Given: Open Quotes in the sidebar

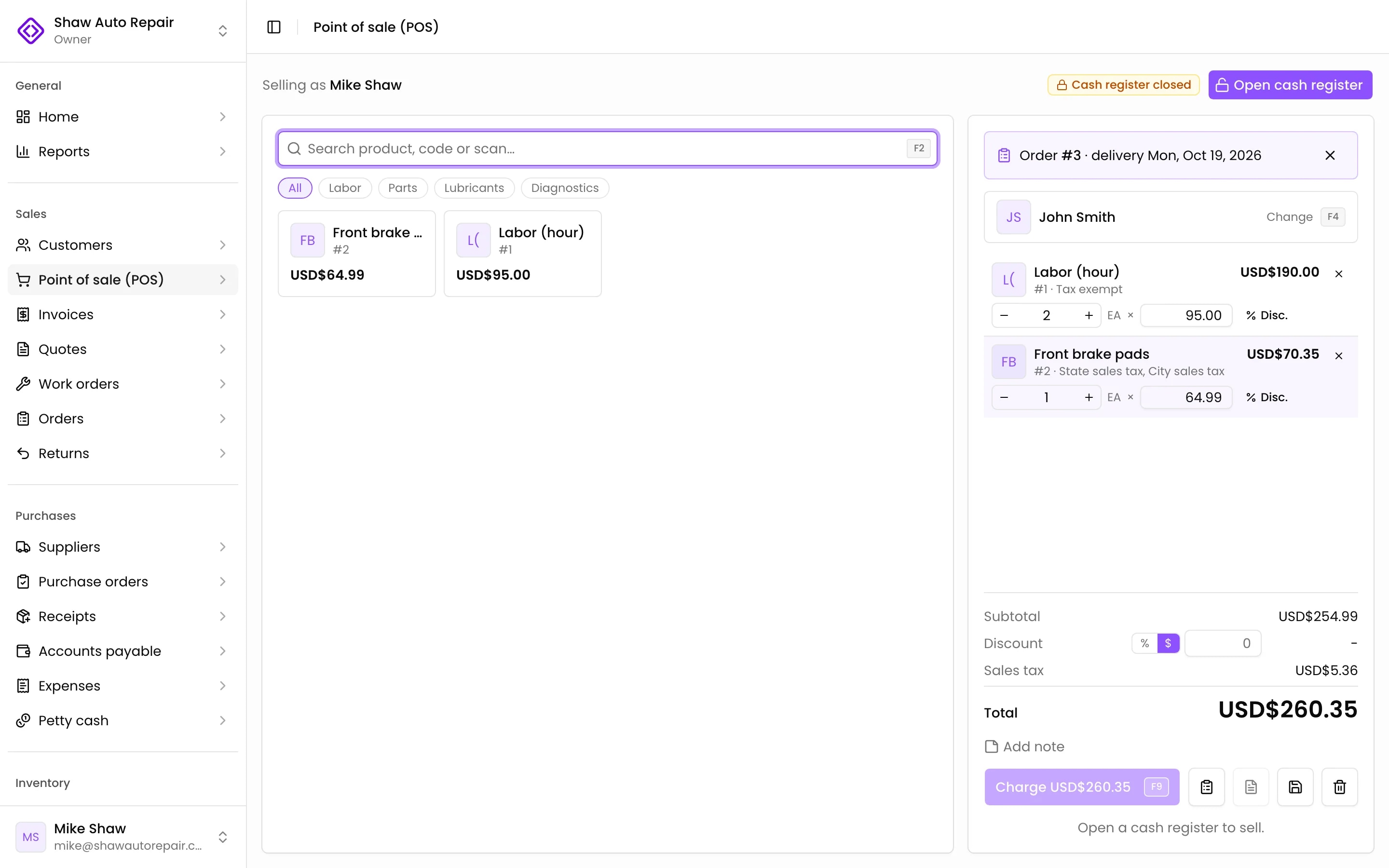Looking at the screenshot, I should [x=123, y=349].
